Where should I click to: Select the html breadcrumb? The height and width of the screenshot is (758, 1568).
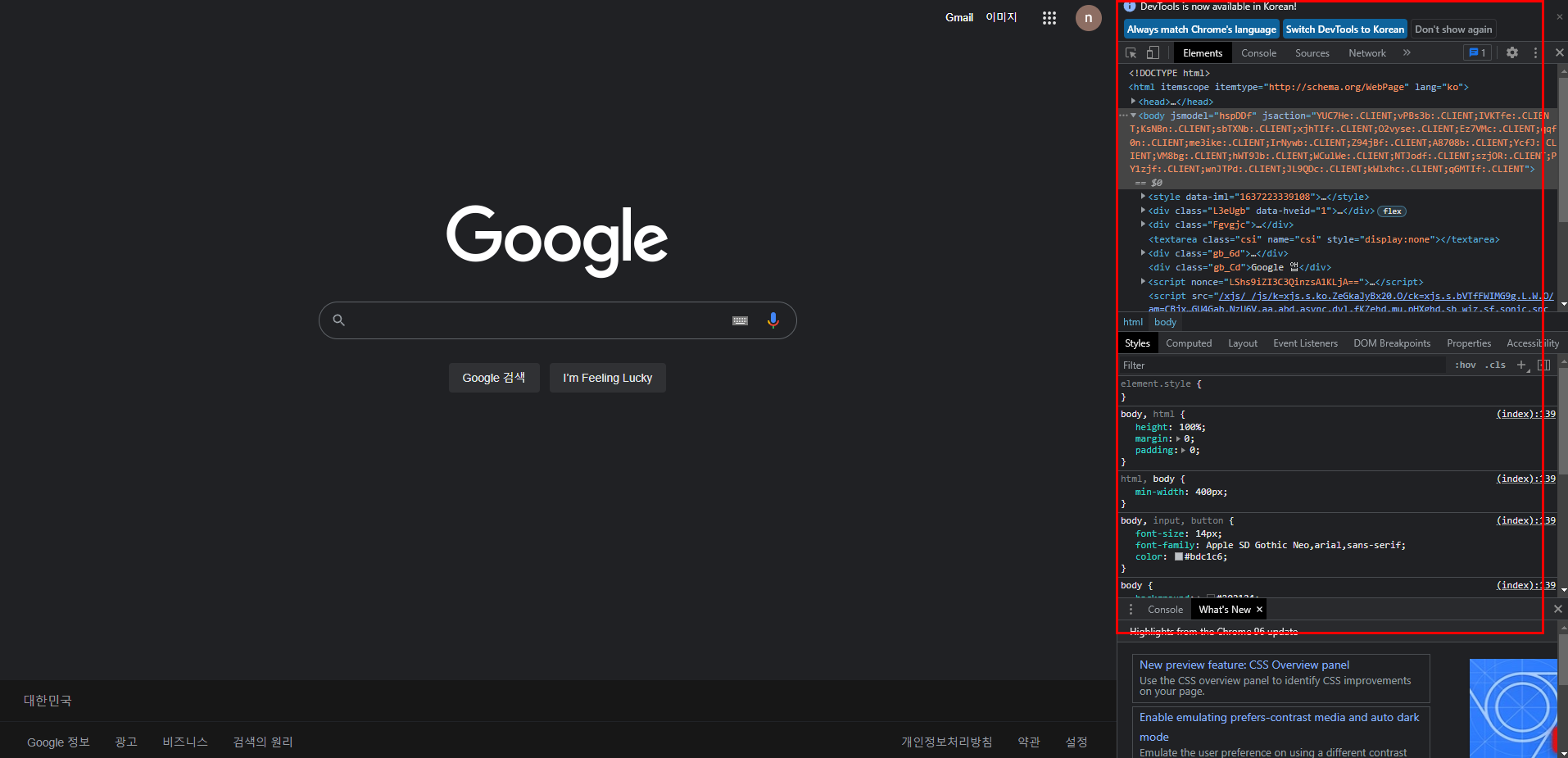(x=1133, y=322)
